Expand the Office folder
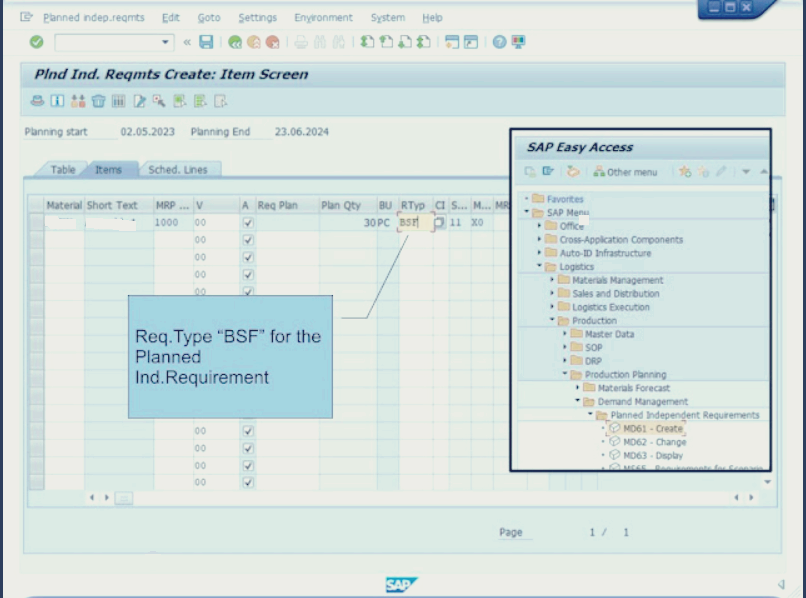 [539, 225]
